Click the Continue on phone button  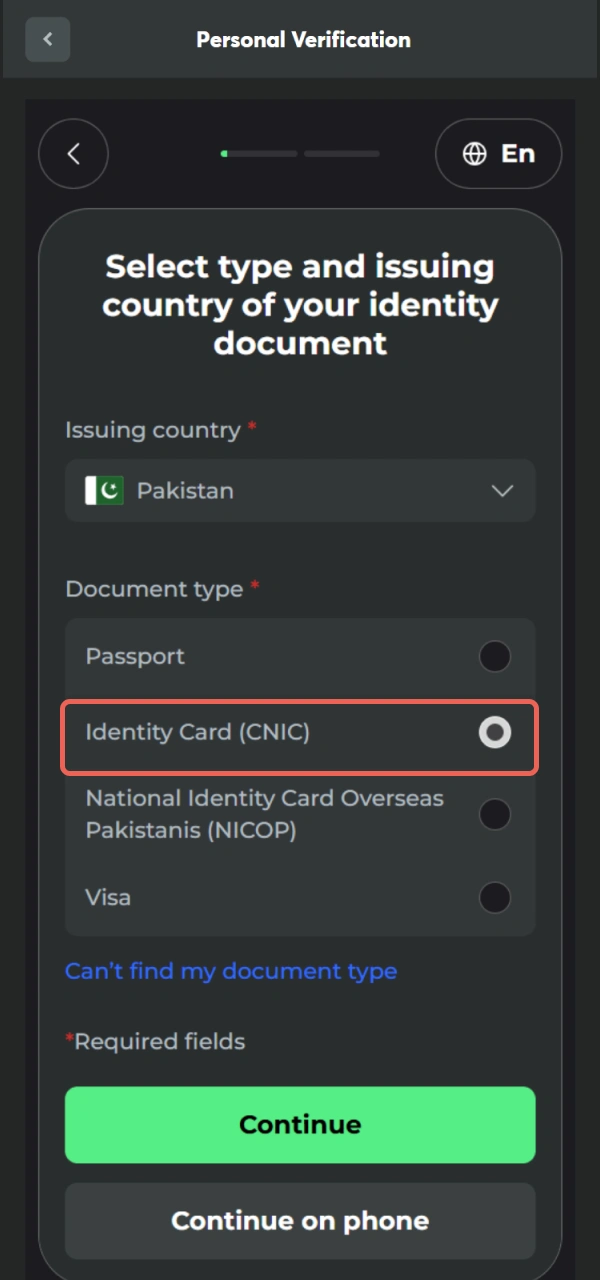pos(300,1220)
